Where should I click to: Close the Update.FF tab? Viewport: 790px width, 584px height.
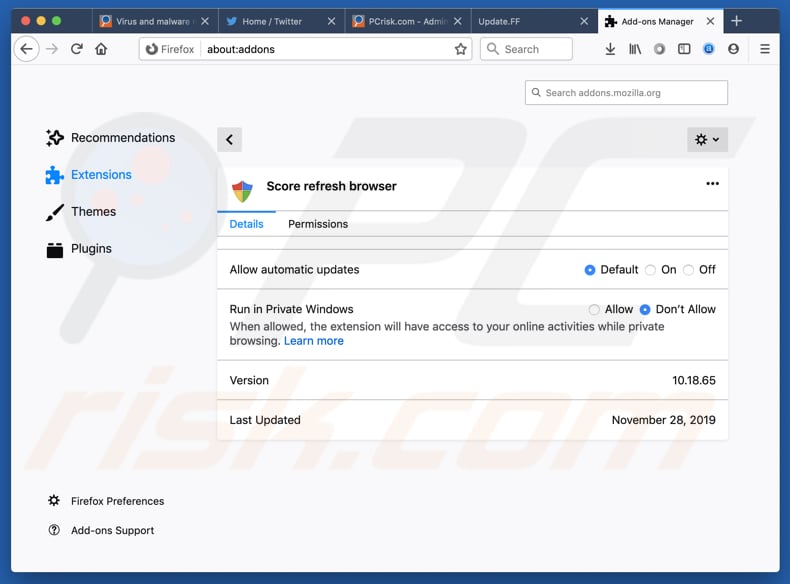point(584,21)
